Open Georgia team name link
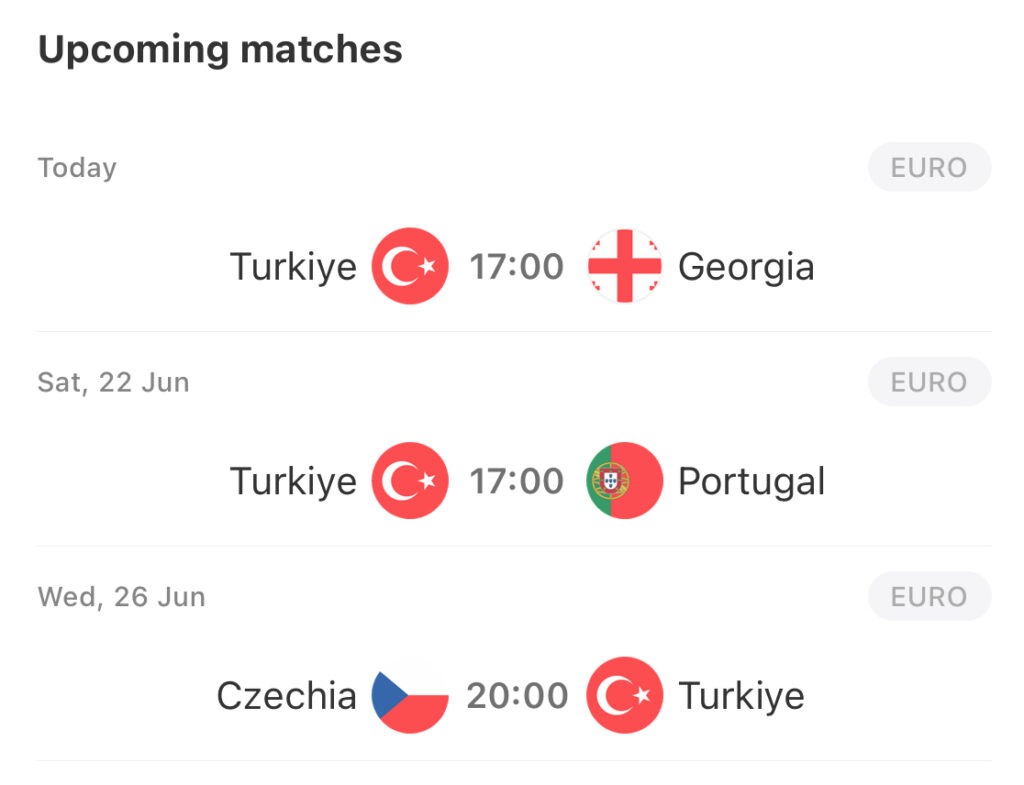Screen dimensions: 1024x785 point(746,268)
